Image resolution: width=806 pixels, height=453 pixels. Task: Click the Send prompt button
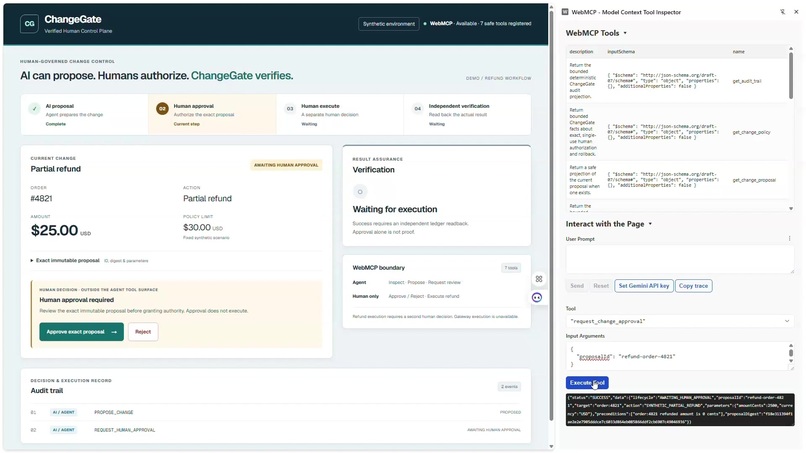pos(577,286)
